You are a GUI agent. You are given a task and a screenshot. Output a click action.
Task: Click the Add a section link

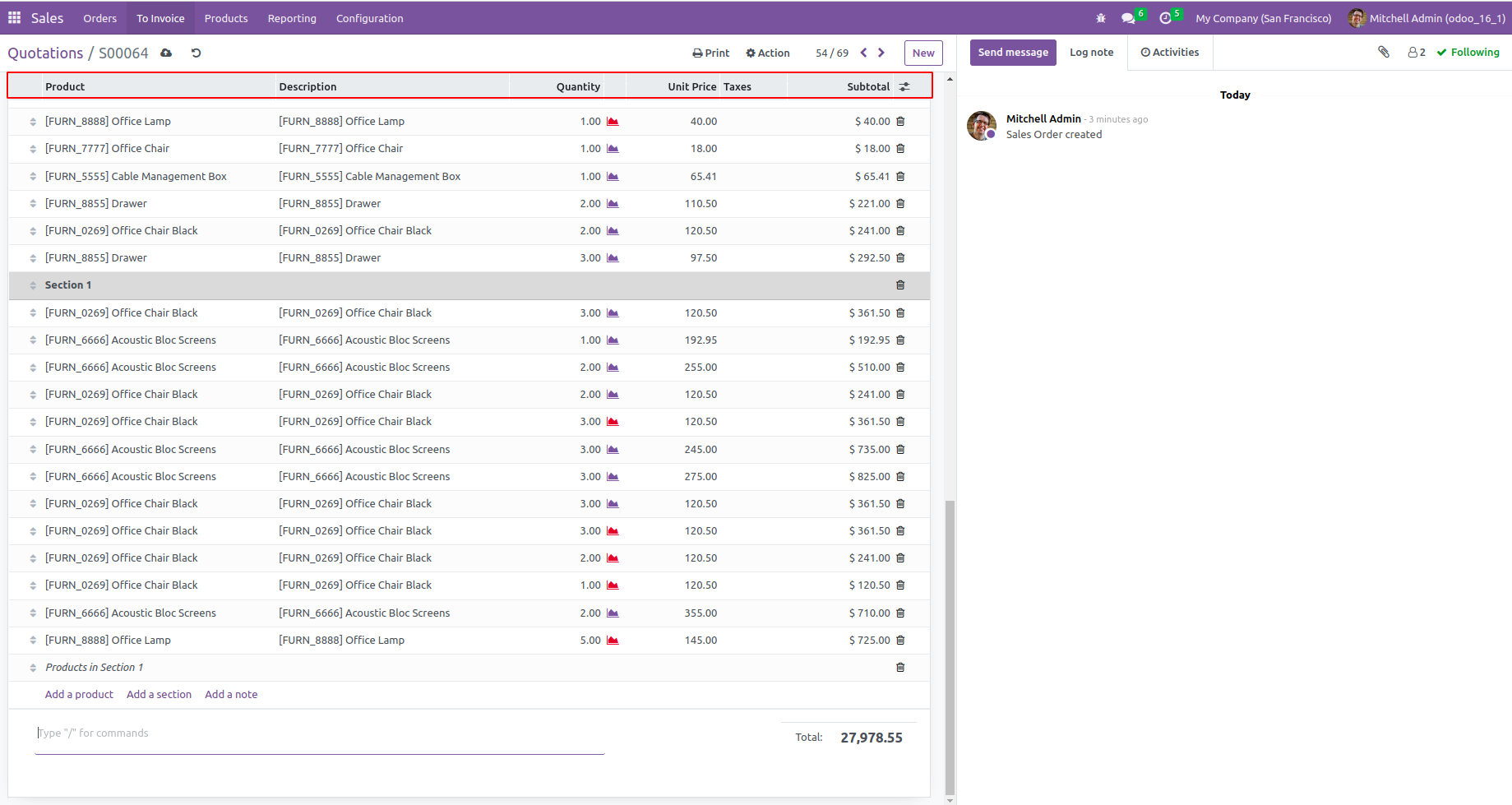159,695
